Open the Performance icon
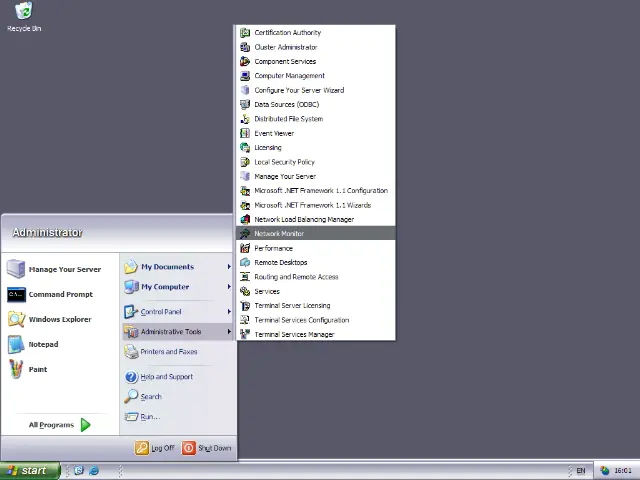The width and height of the screenshot is (640, 480). [x=245, y=248]
